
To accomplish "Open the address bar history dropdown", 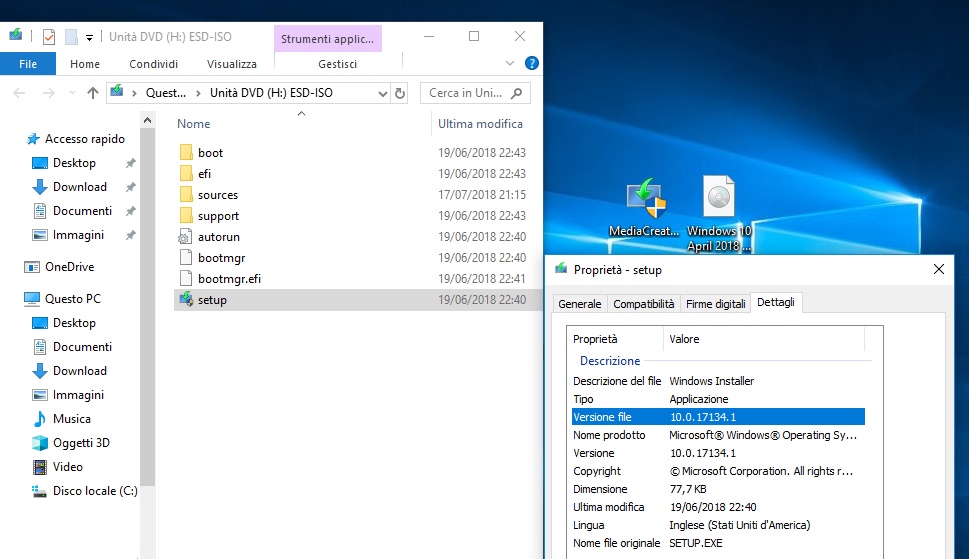I will (383, 93).
